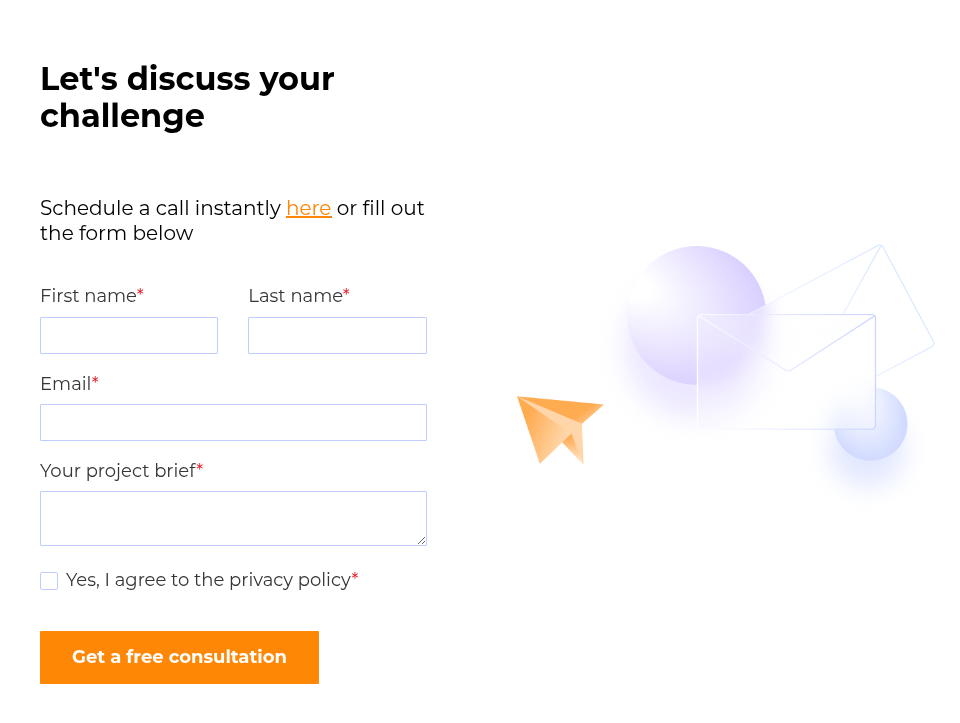The image size is (960, 723).
Task: Focus the First name input field
Action: pos(129,335)
